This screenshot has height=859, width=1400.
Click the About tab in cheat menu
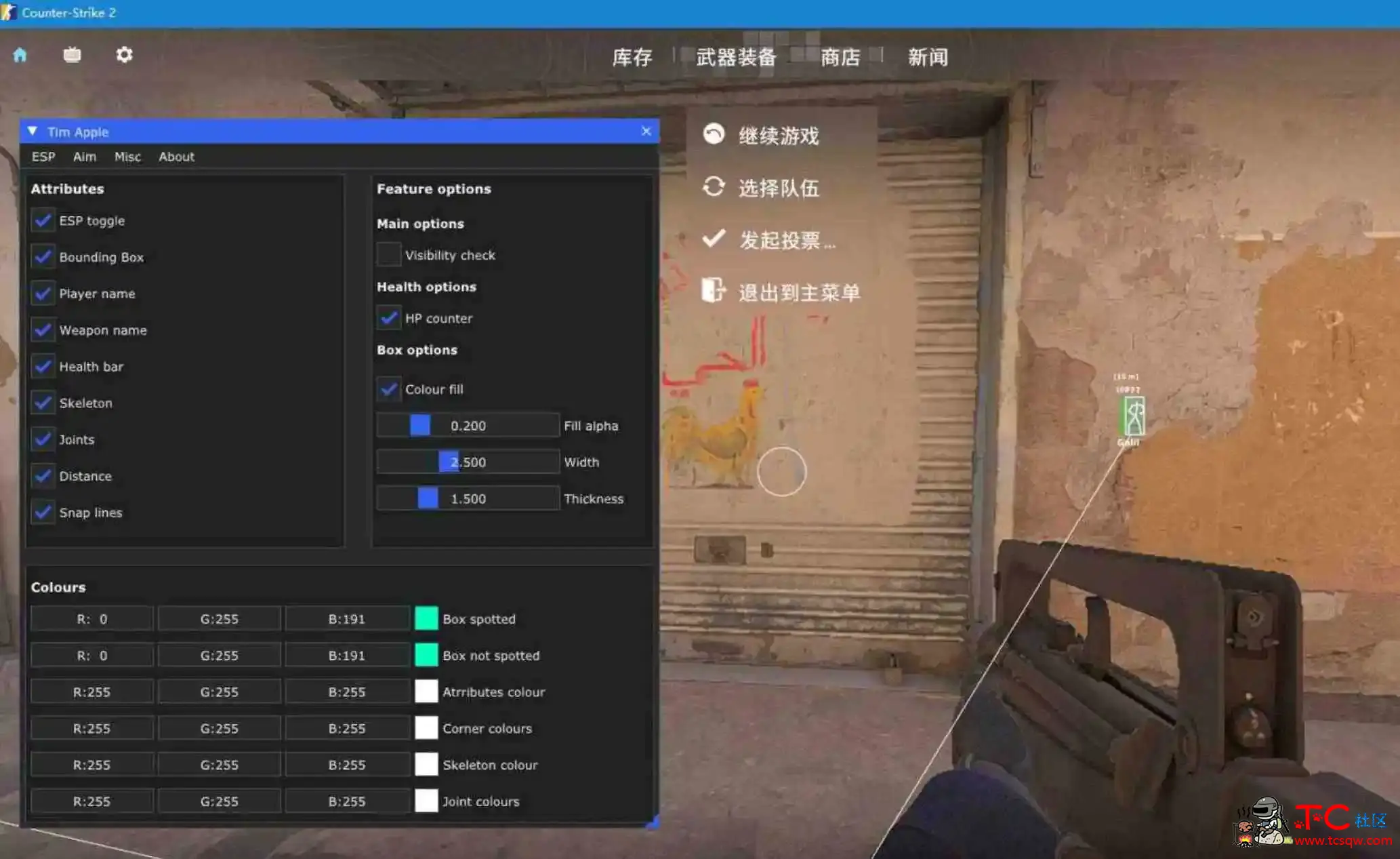tap(177, 156)
